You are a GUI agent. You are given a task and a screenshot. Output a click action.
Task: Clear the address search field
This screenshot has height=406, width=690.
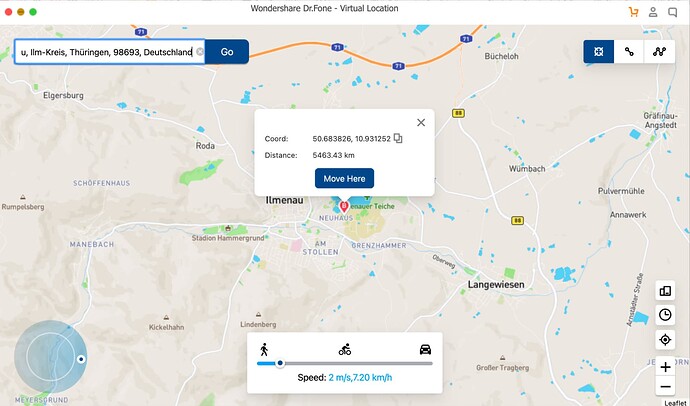(x=200, y=52)
